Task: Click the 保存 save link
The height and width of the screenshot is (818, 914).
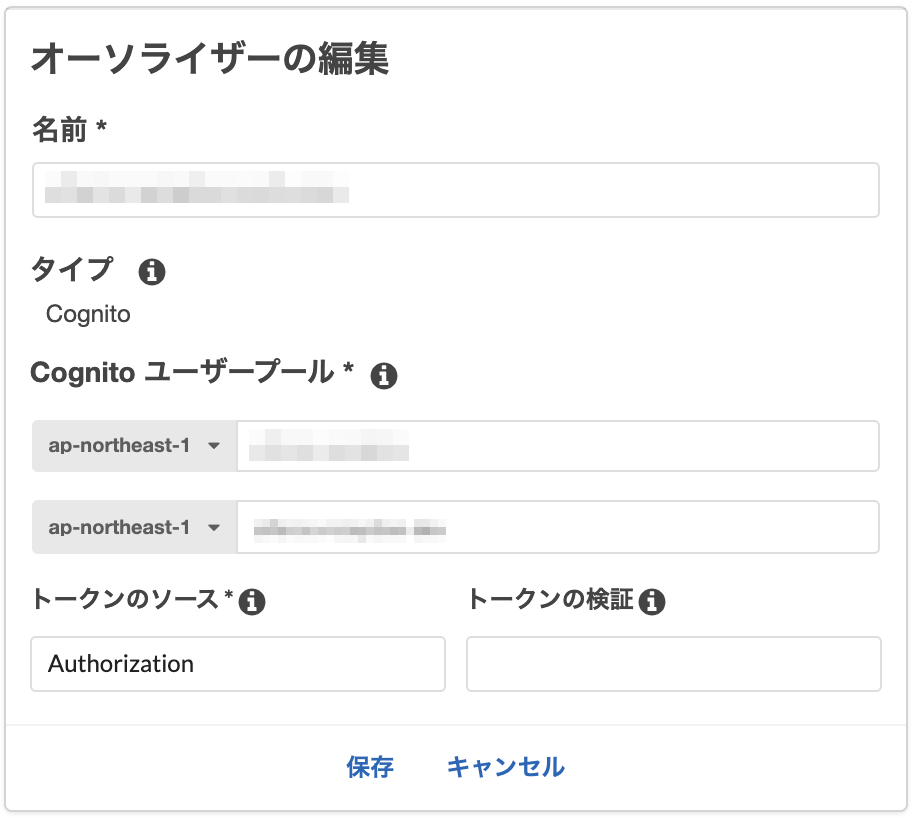Action: [x=371, y=767]
